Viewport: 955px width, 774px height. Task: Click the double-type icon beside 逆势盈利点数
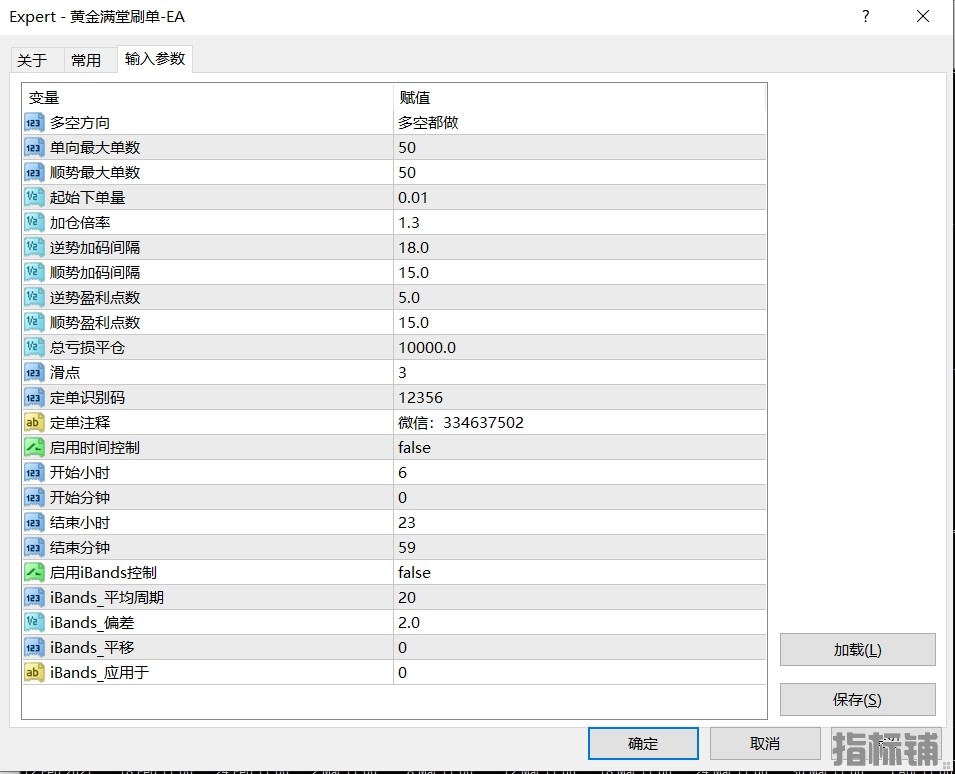[x=34, y=297]
